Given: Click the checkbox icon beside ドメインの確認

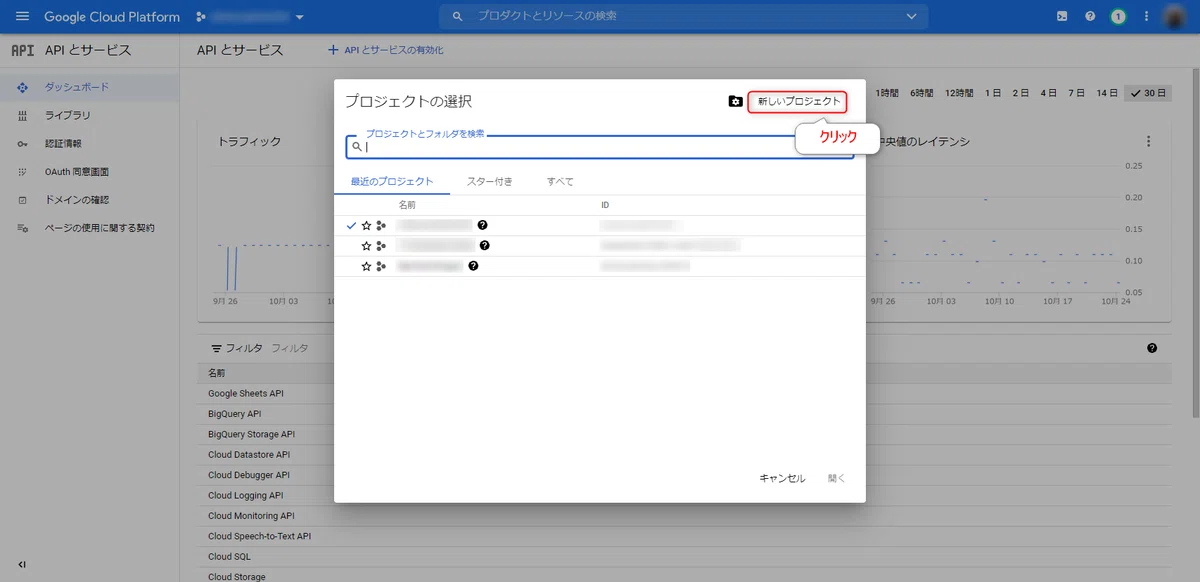Looking at the screenshot, I should 22,200.
